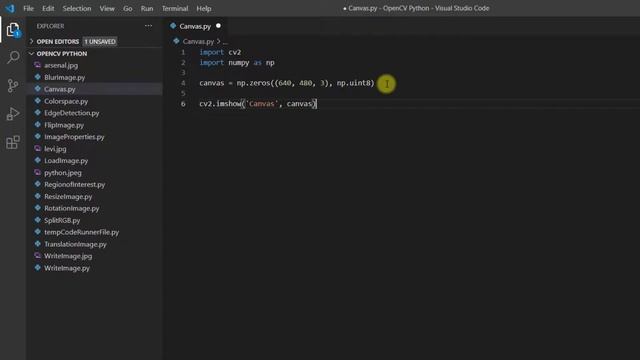Open the Extensions view
This screenshot has height=360, width=640.
[13, 142]
